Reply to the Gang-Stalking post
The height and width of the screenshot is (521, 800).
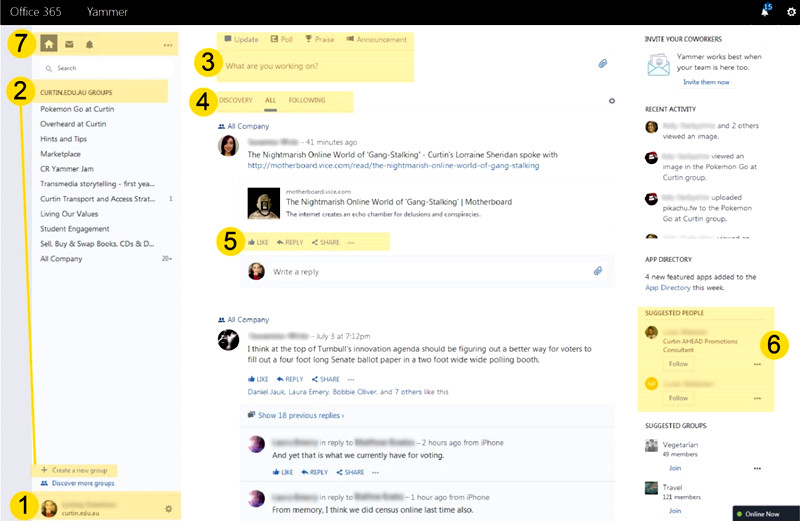click(290, 242)
